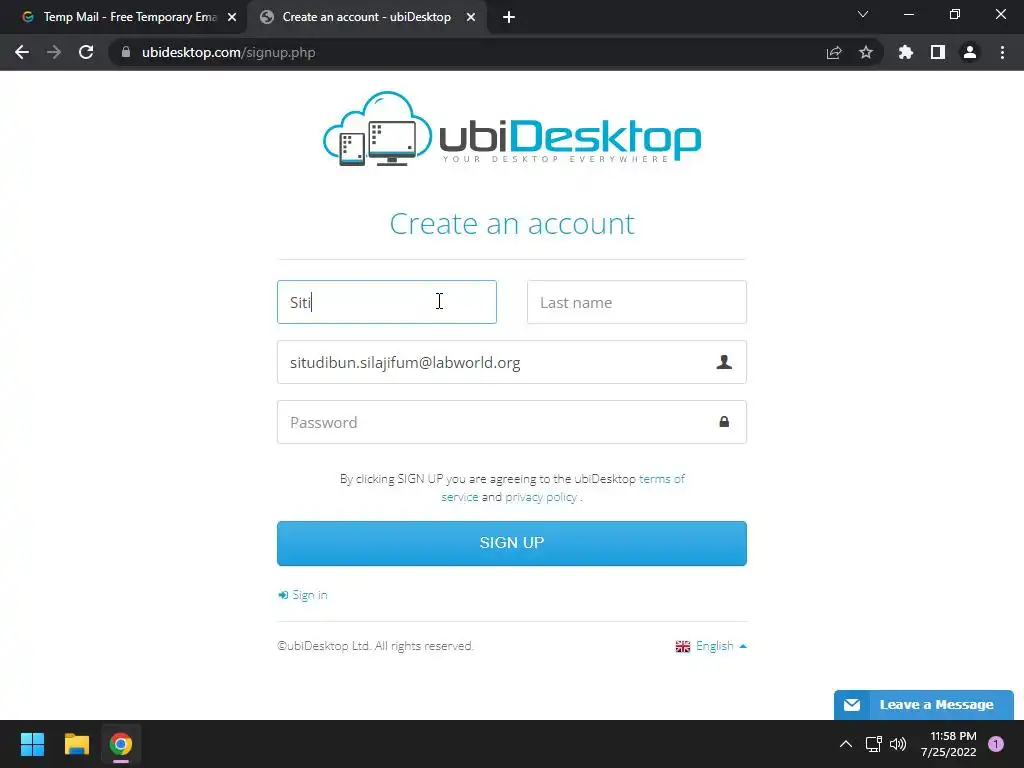This screenshot has height=768, width=1024.
Task: Click the Last name field
Action: (x=637, y=302)
